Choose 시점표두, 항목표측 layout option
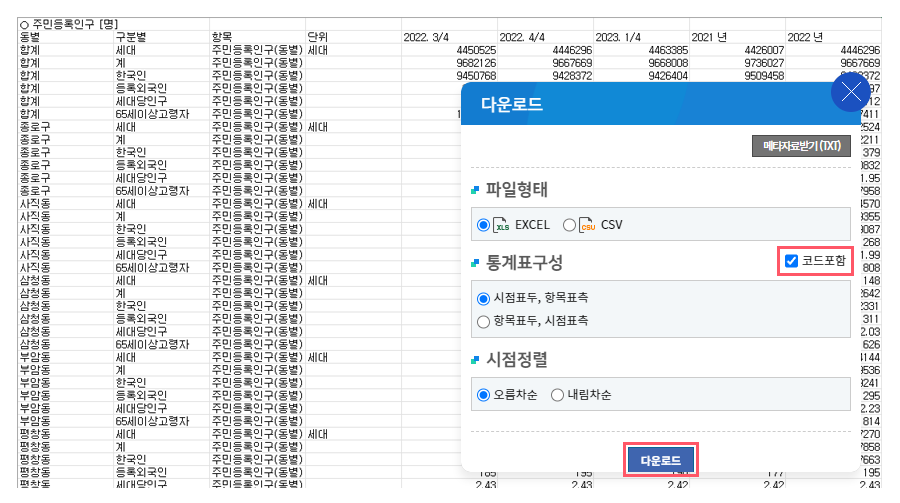Screen dimensions: 900x503 tap(485, 298)
